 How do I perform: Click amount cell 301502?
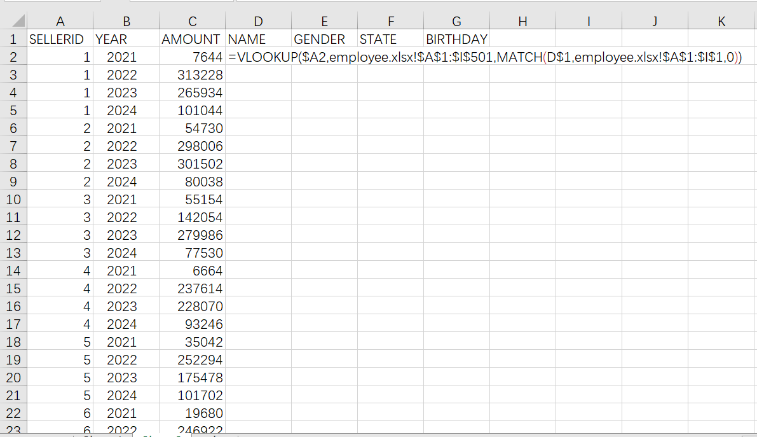[x=192, y=164]
